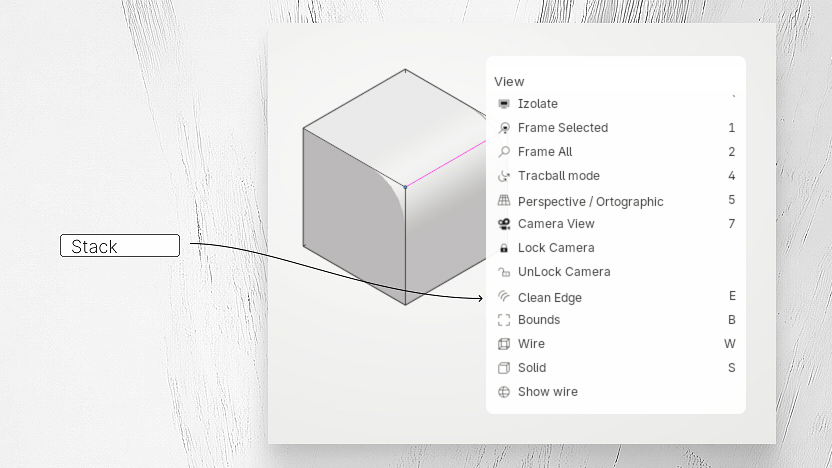Click the blue vertex on the cube
The image size is (832, 468).
pyautogui.click(x=405, y=187)
